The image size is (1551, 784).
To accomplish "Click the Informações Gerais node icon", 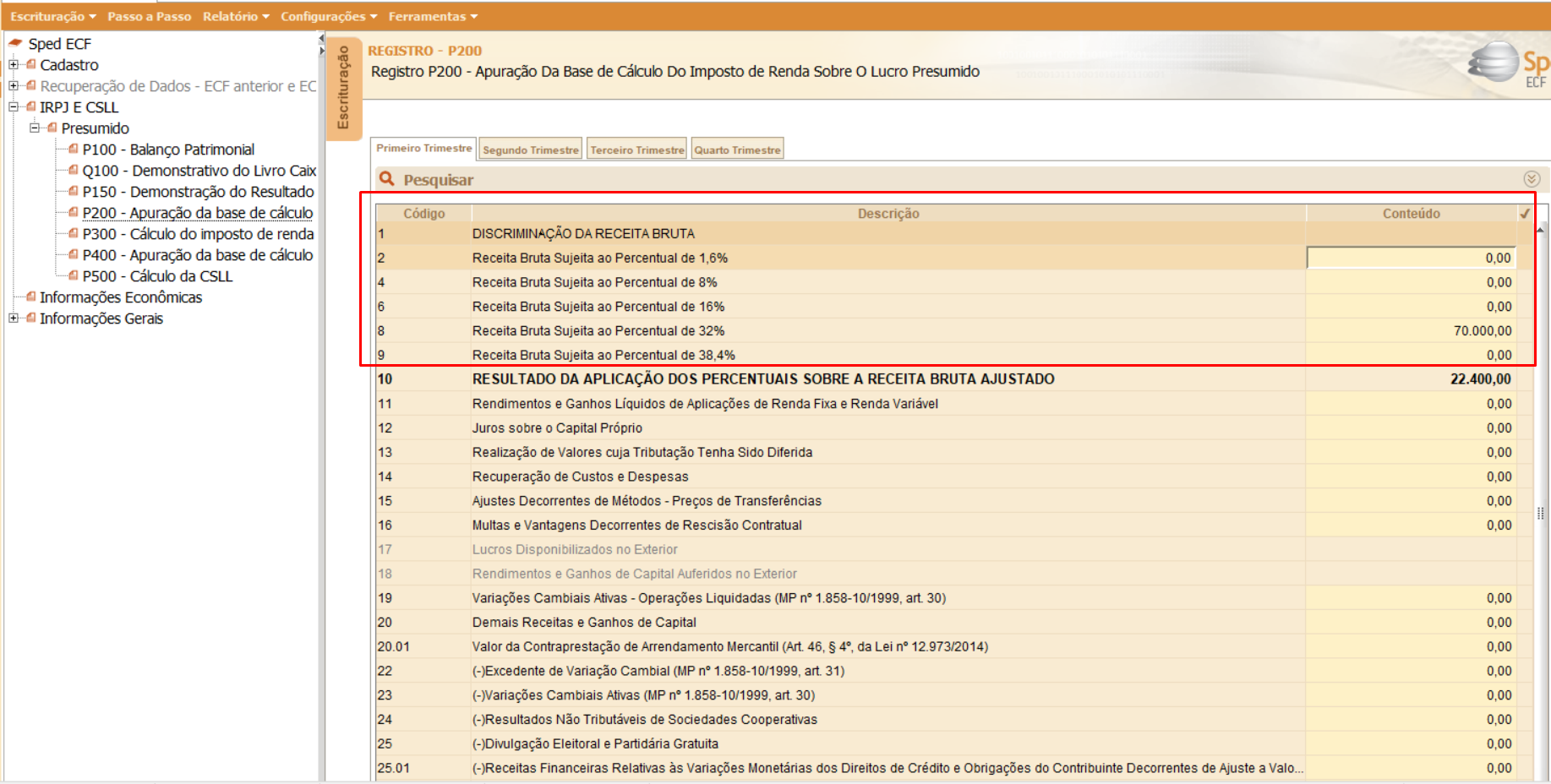I will 31,318.
